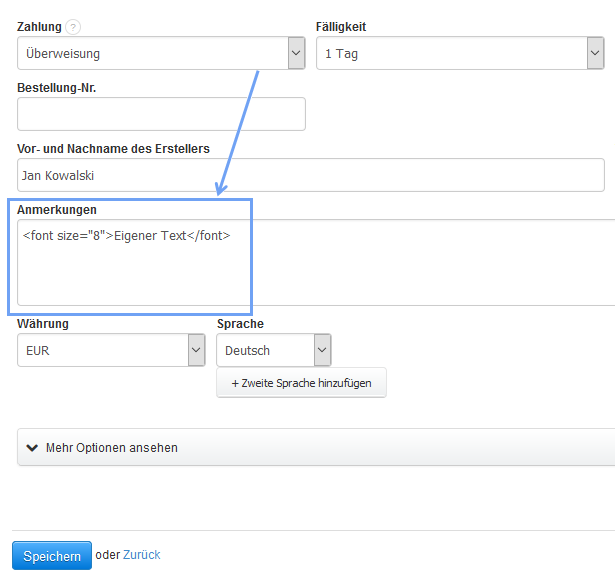
Task: Click the arrow of the Zahlung dropdown
Action: point(296,54)
